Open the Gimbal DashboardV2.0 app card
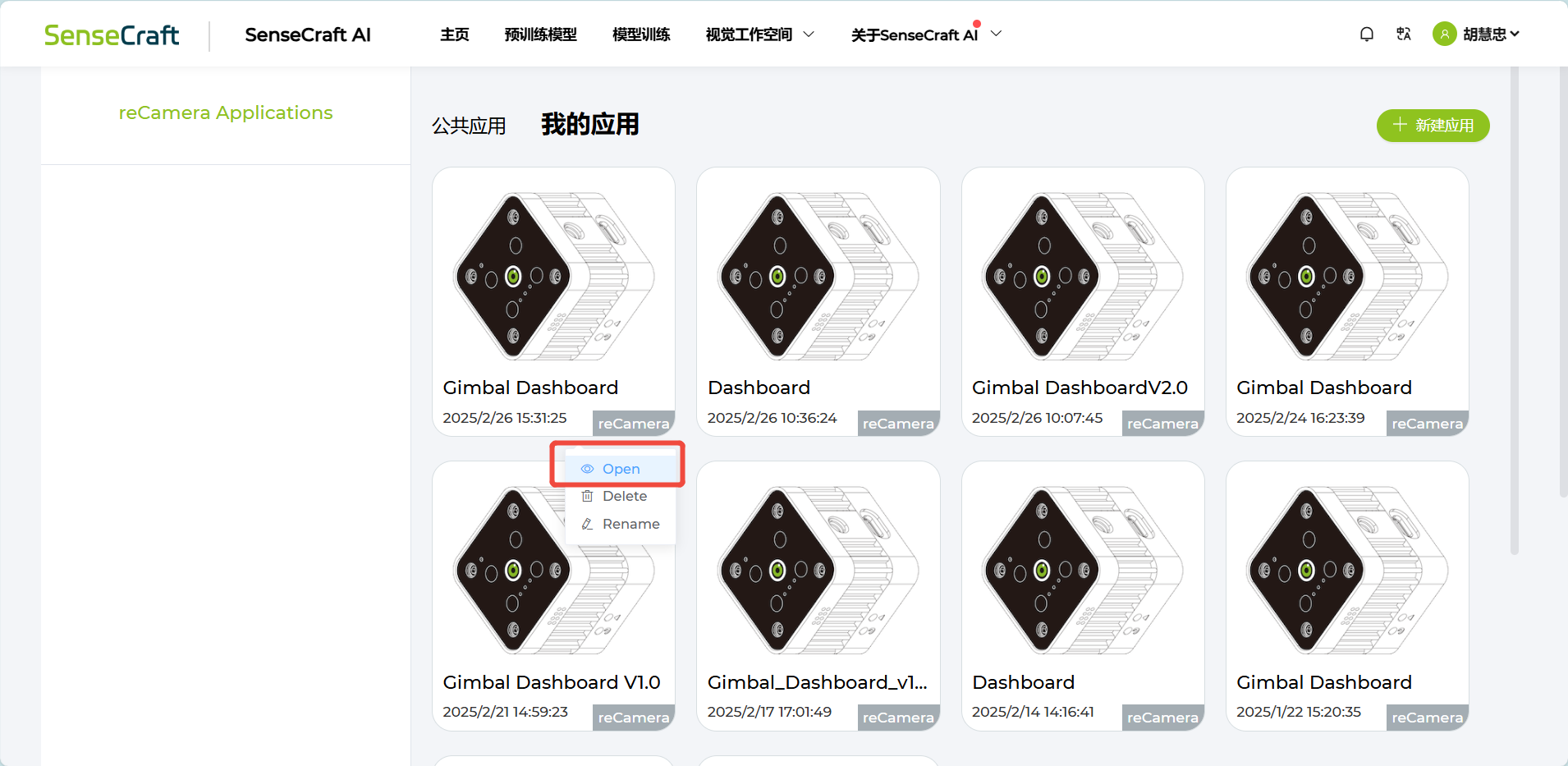 (x=1083, y=301)
